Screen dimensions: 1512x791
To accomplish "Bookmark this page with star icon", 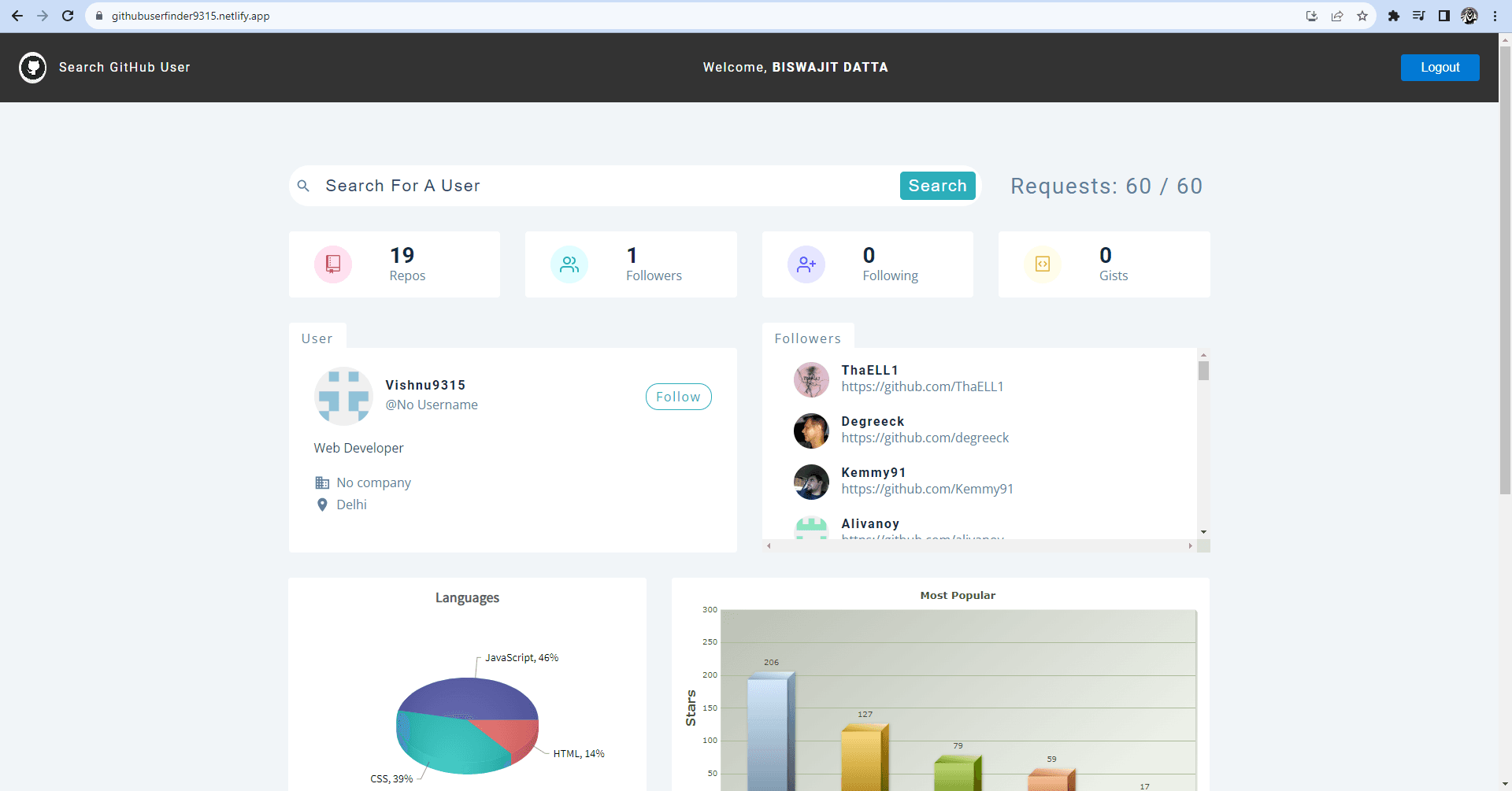I will 1362,16.
